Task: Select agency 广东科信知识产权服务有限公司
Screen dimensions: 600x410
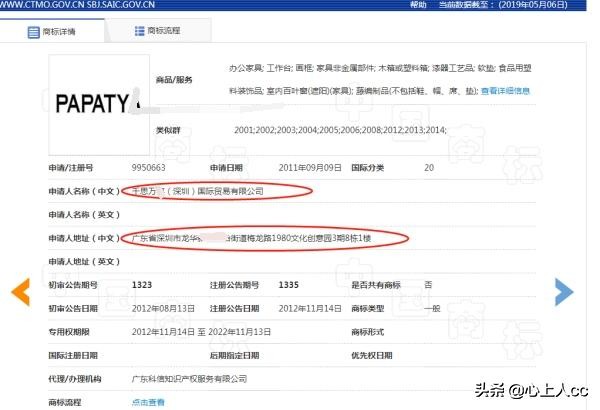Action: pyautogui.click(x=189, y=379)
